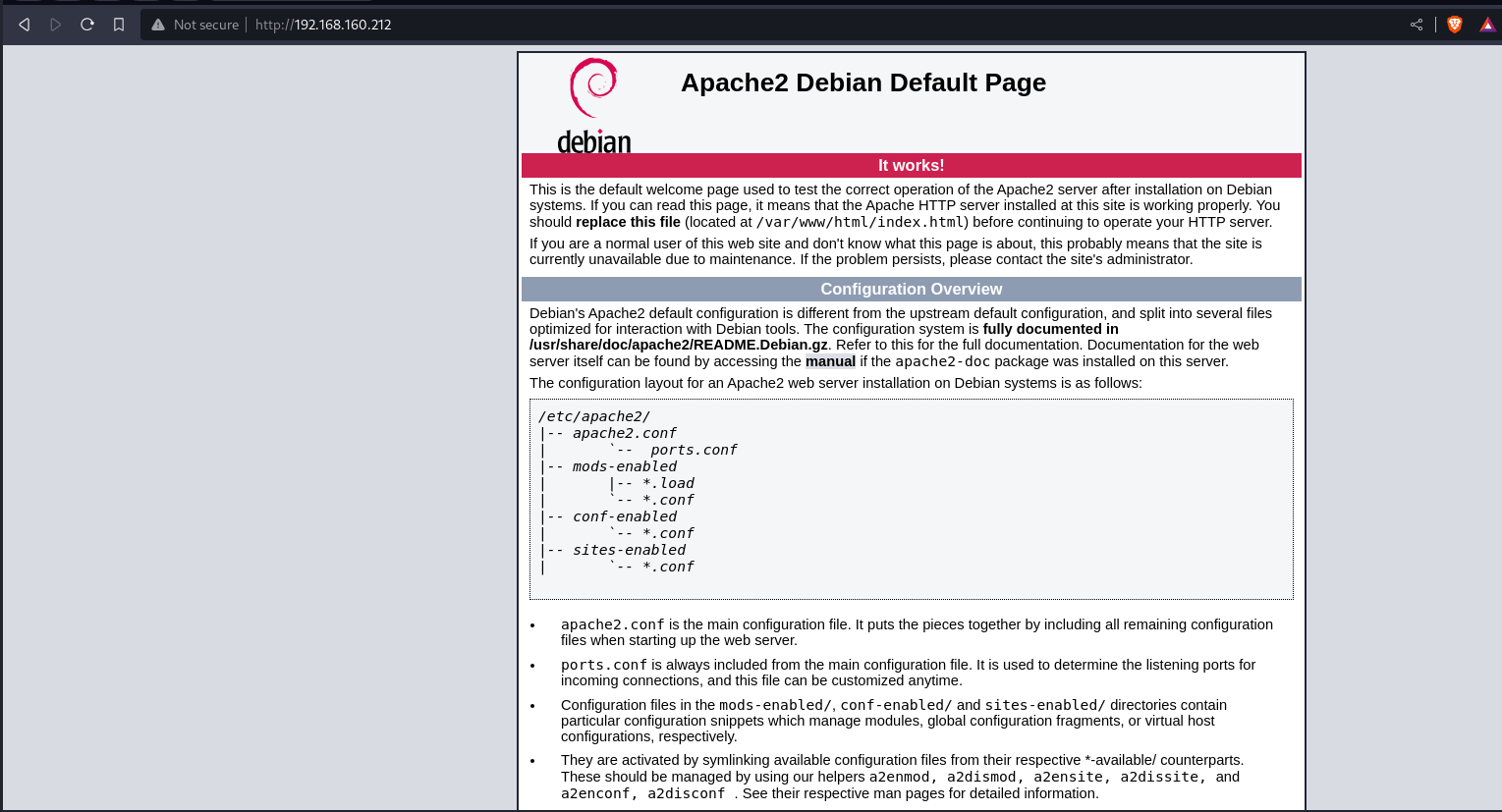Click 'mods-enabled' in the config tree
Viewport: 1502px width, 812px height.
click(x=625, y=466)
